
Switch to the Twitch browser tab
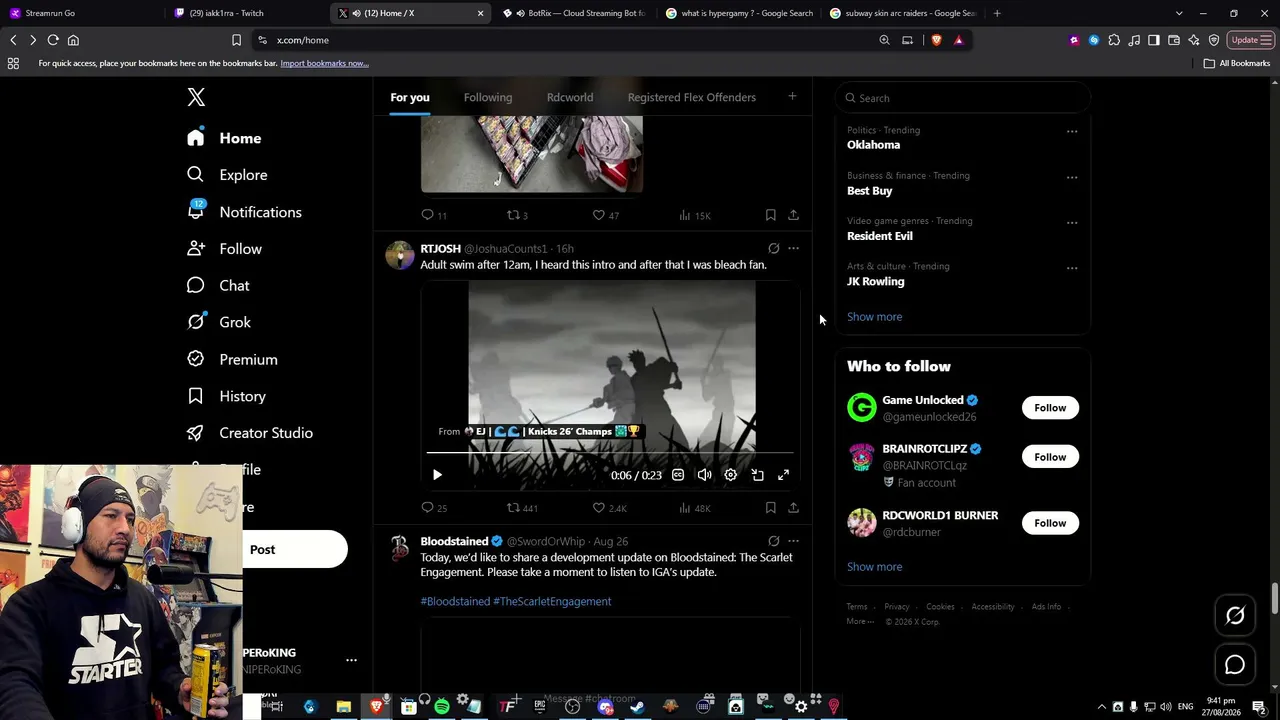tap(245, 13)
